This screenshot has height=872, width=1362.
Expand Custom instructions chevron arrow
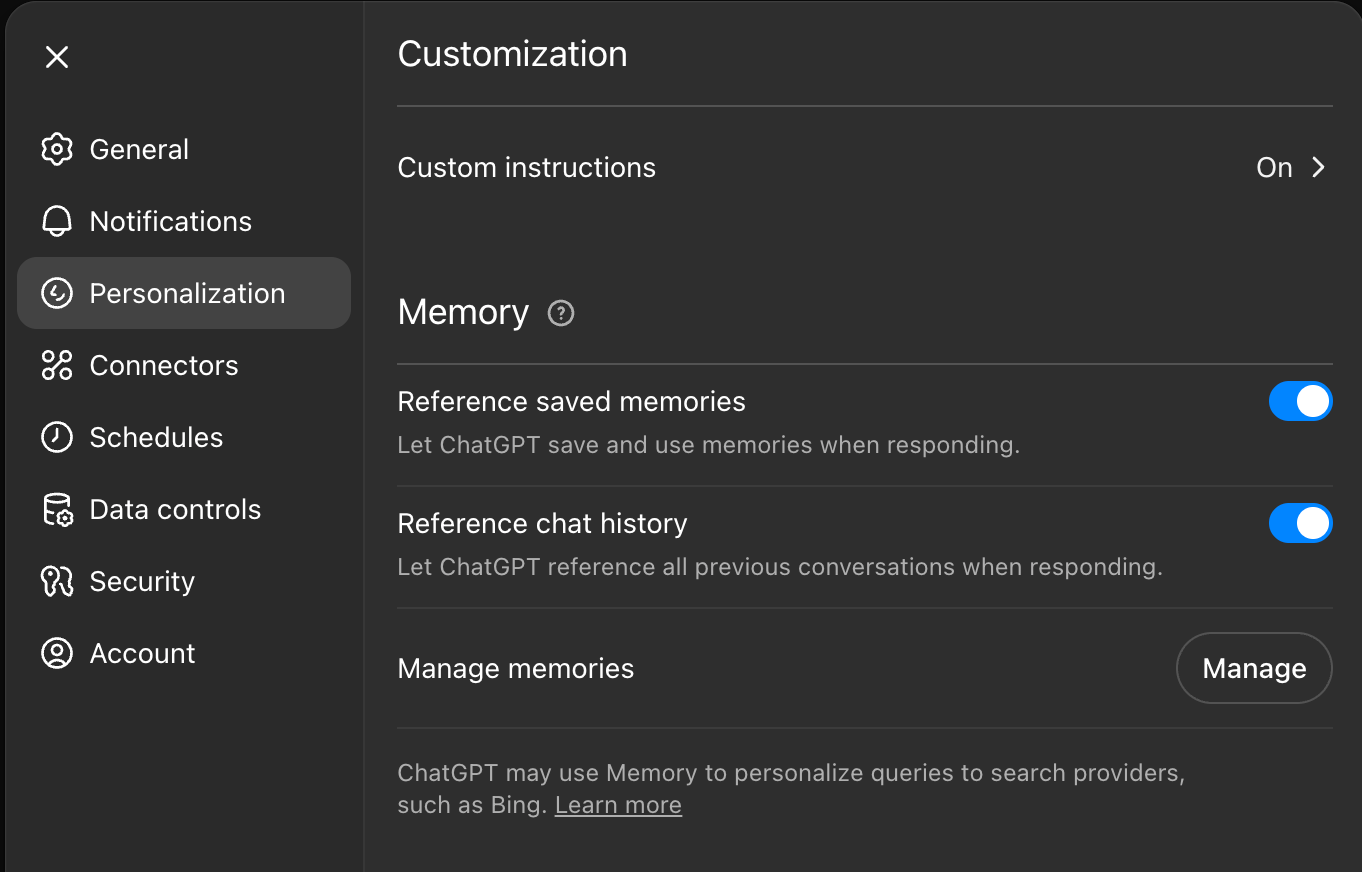pyautogui.click(x=1319, y=167)
